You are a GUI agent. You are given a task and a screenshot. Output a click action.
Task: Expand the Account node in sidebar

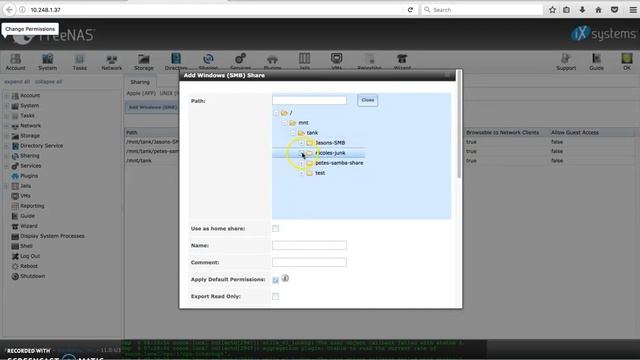(x=7, y=96)
